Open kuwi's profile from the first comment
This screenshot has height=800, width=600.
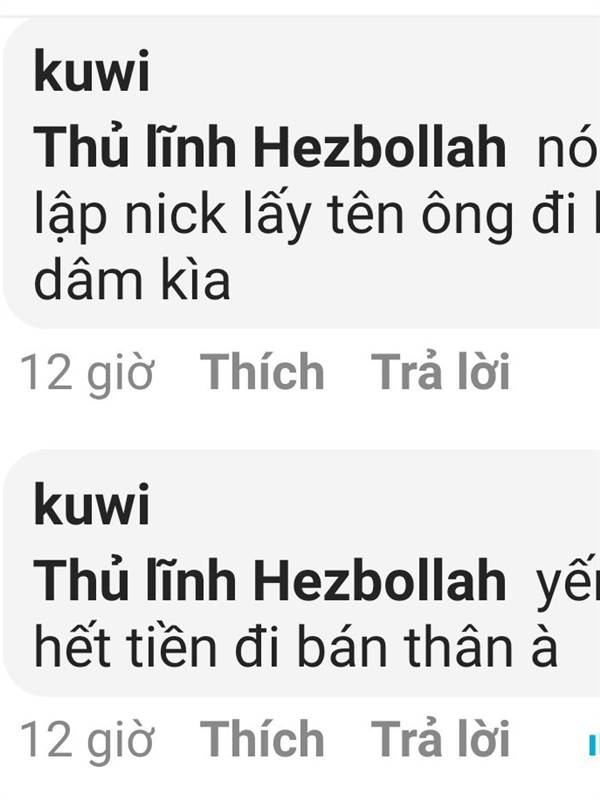coord(92,71)
